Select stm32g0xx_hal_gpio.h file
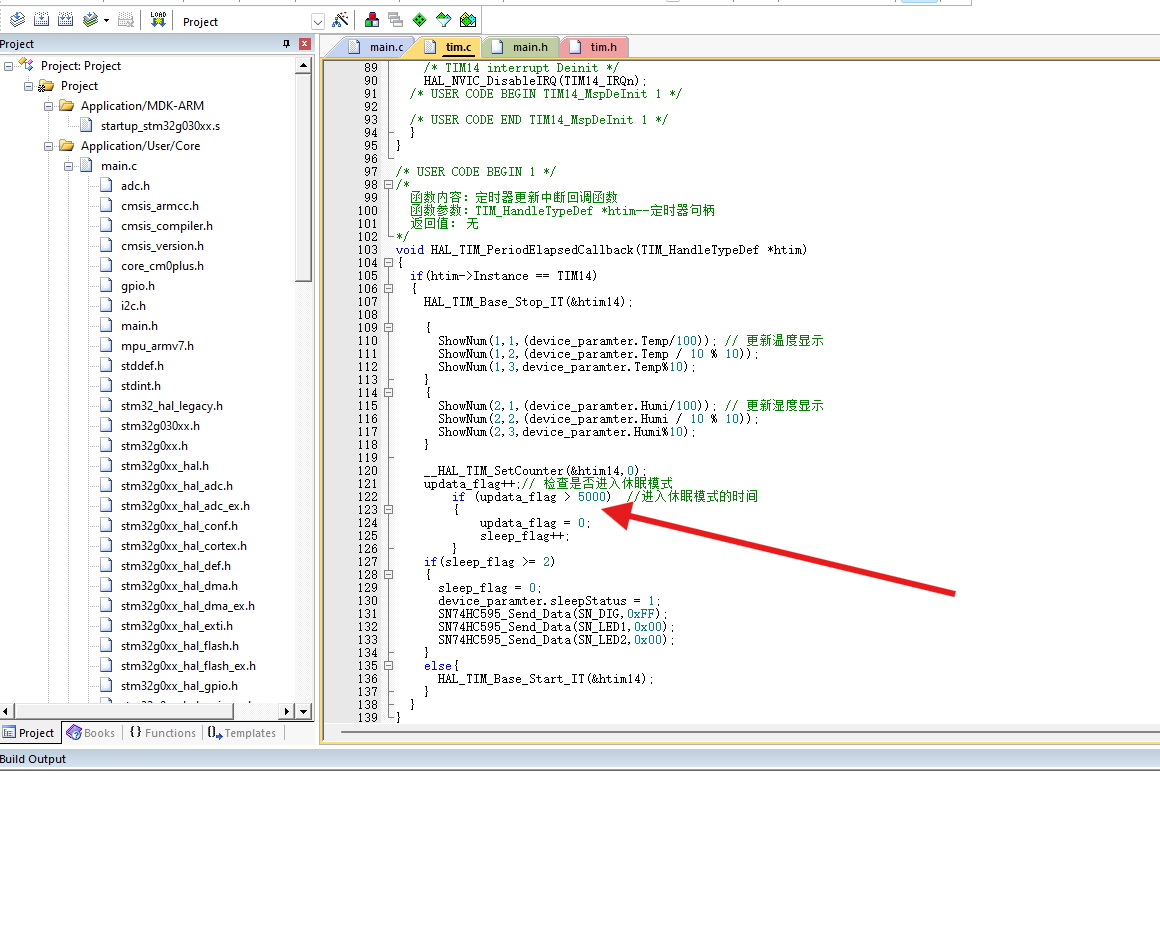The height and width of the screenshot is (926, 1160). tap(179, 686)
